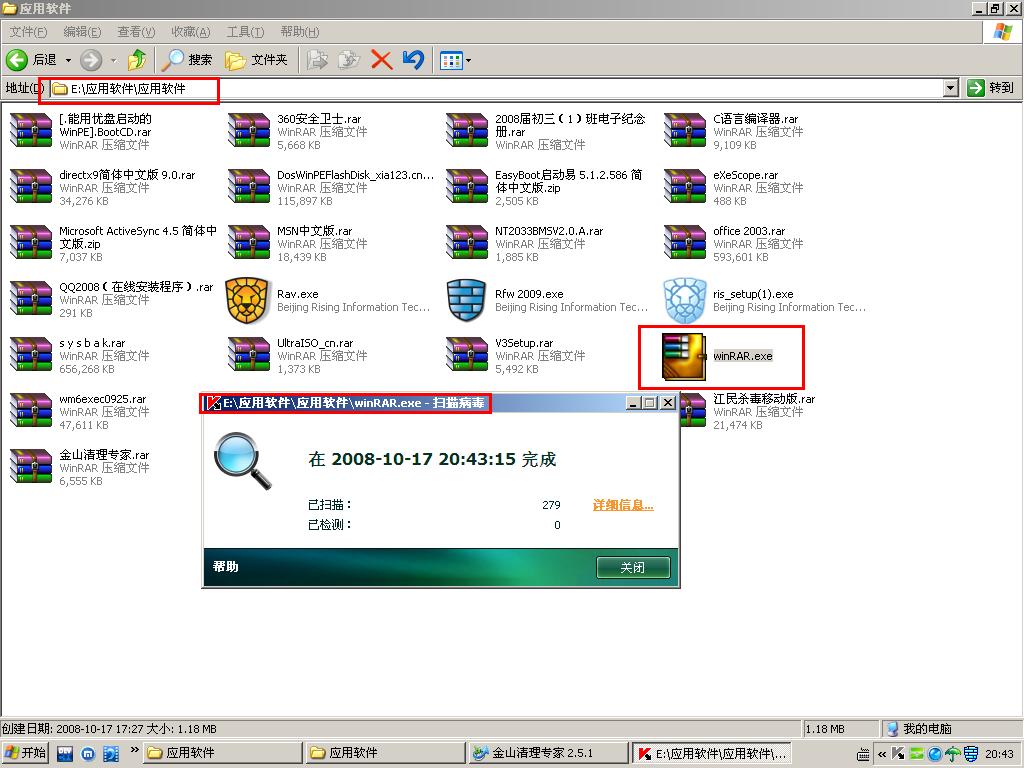This screenshot has width=1024, height=768.
Task: Open the Back button history dropdown arrow
Action: tap(68, 60)
